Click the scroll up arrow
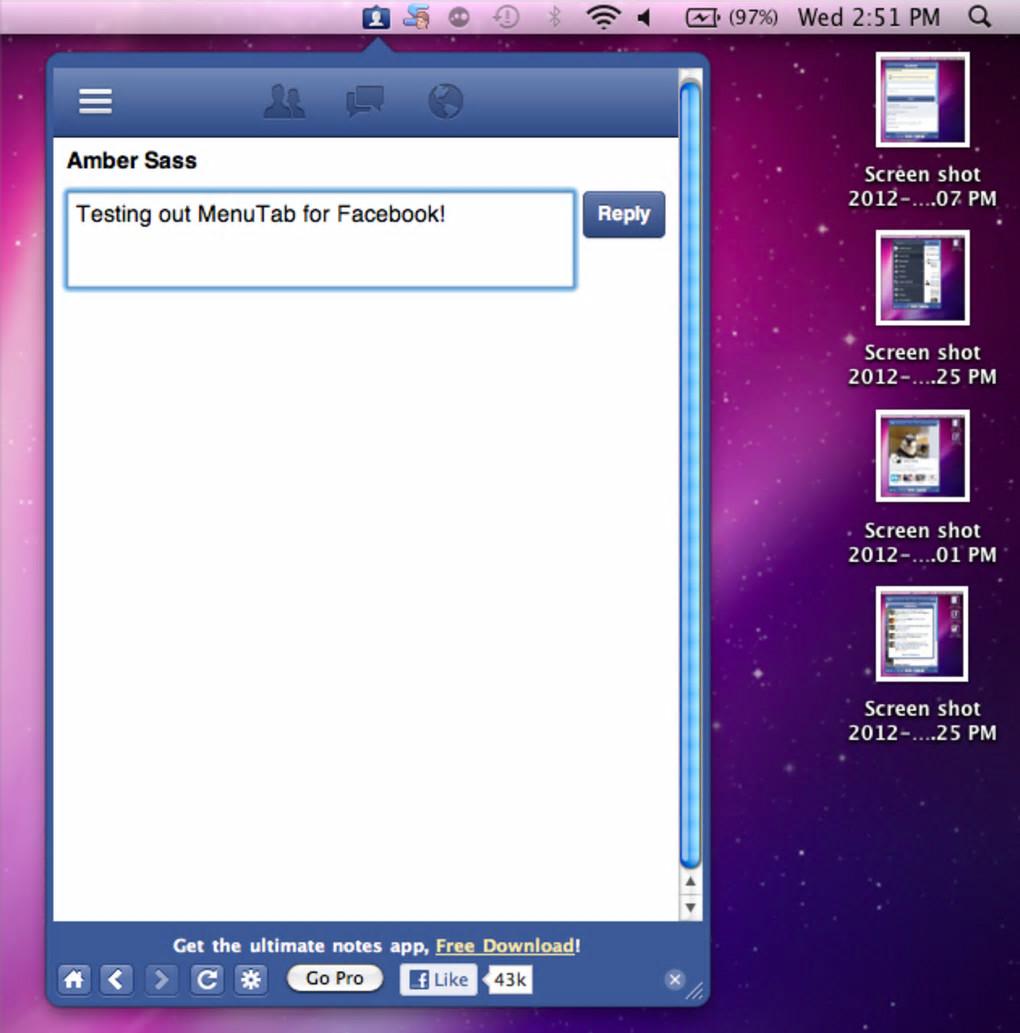The height and width of the screenshot is (1033, 1020). point(690,881)
